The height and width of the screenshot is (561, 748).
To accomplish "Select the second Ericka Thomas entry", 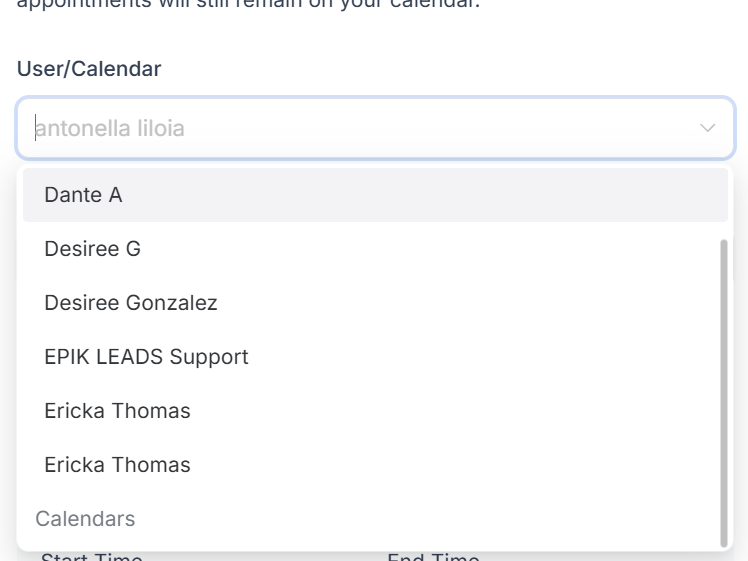I will pos(117,465).
